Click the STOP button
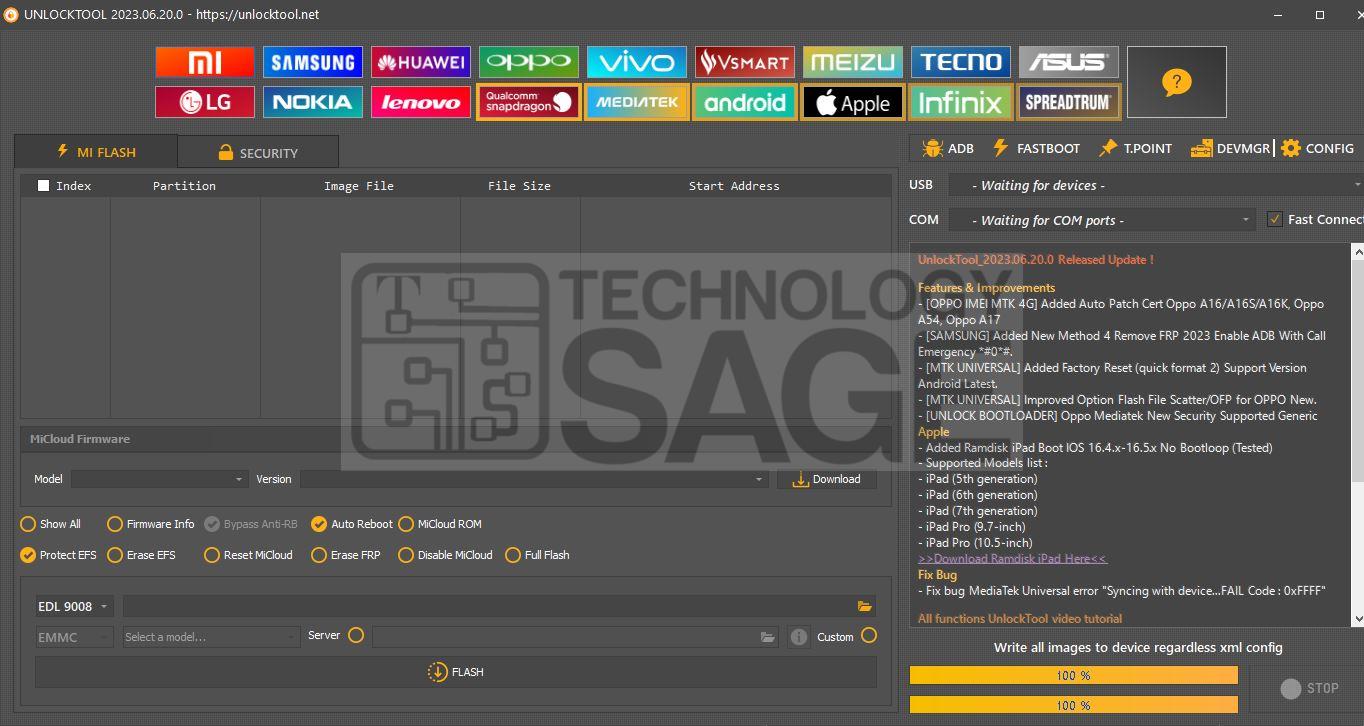This screenshot has height=726, width=1364. 1309,688
